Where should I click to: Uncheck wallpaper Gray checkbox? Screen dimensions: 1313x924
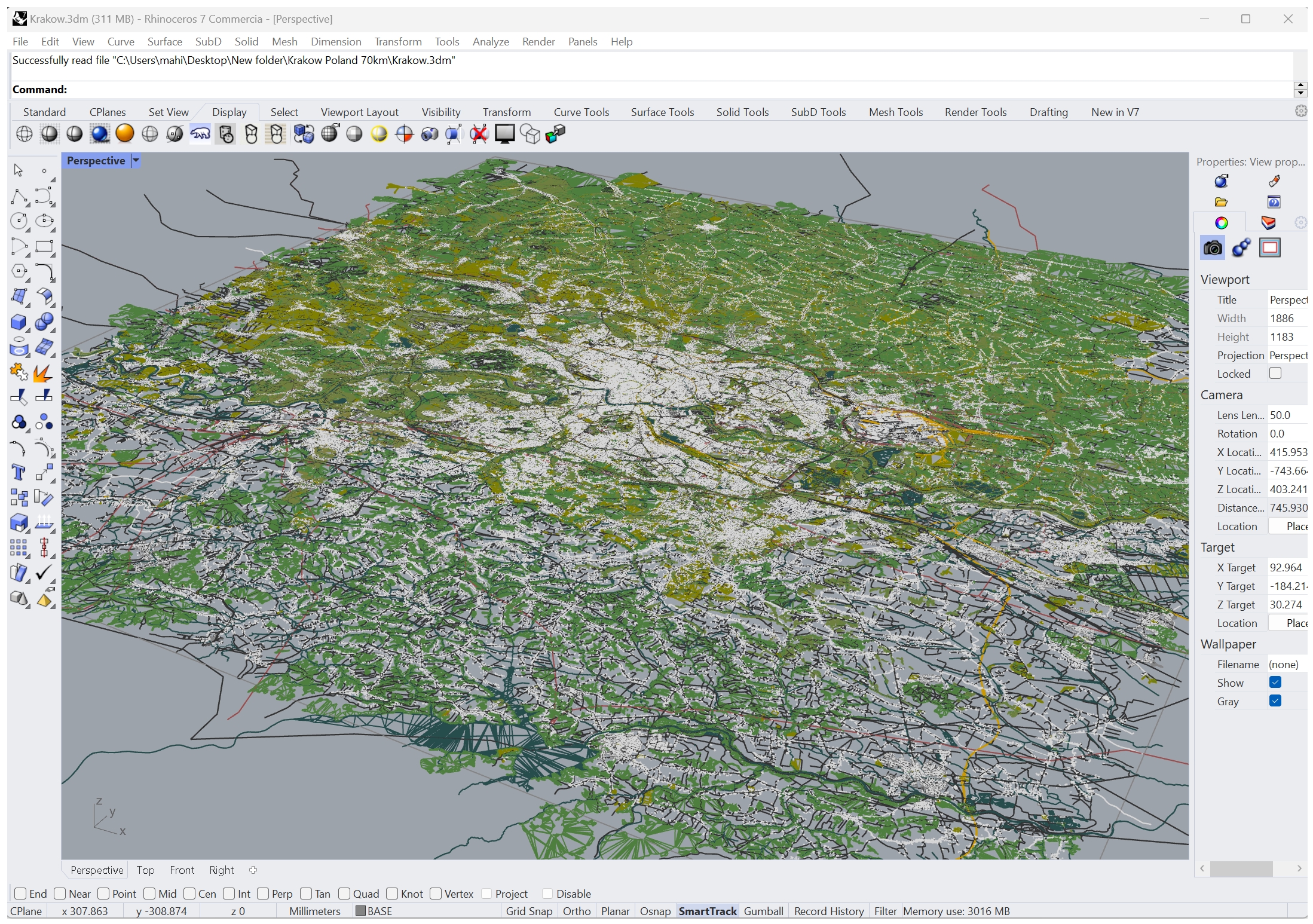tap(1275, 701)
